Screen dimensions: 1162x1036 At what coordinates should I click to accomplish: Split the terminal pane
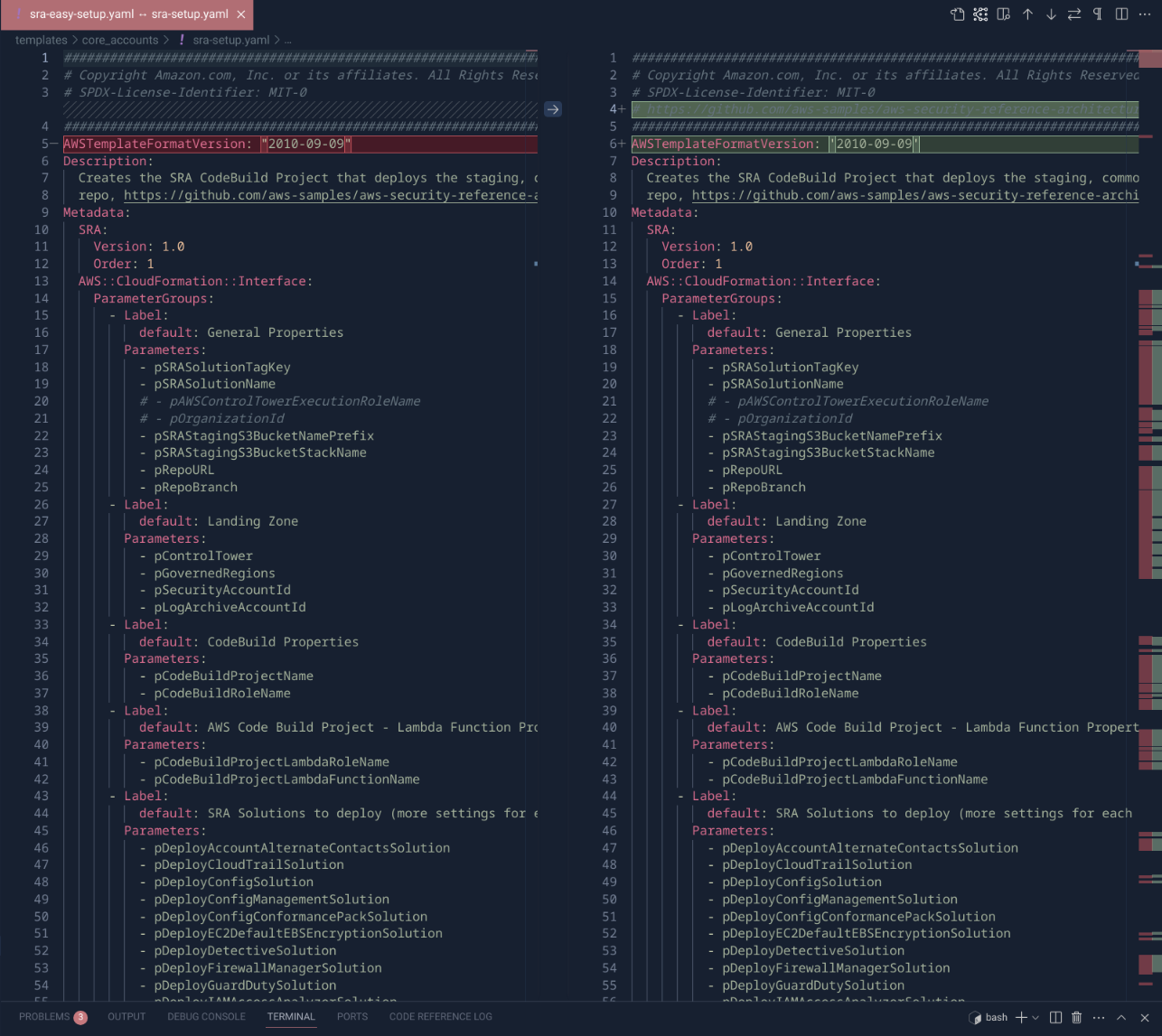click(x=1055, y=1017)
